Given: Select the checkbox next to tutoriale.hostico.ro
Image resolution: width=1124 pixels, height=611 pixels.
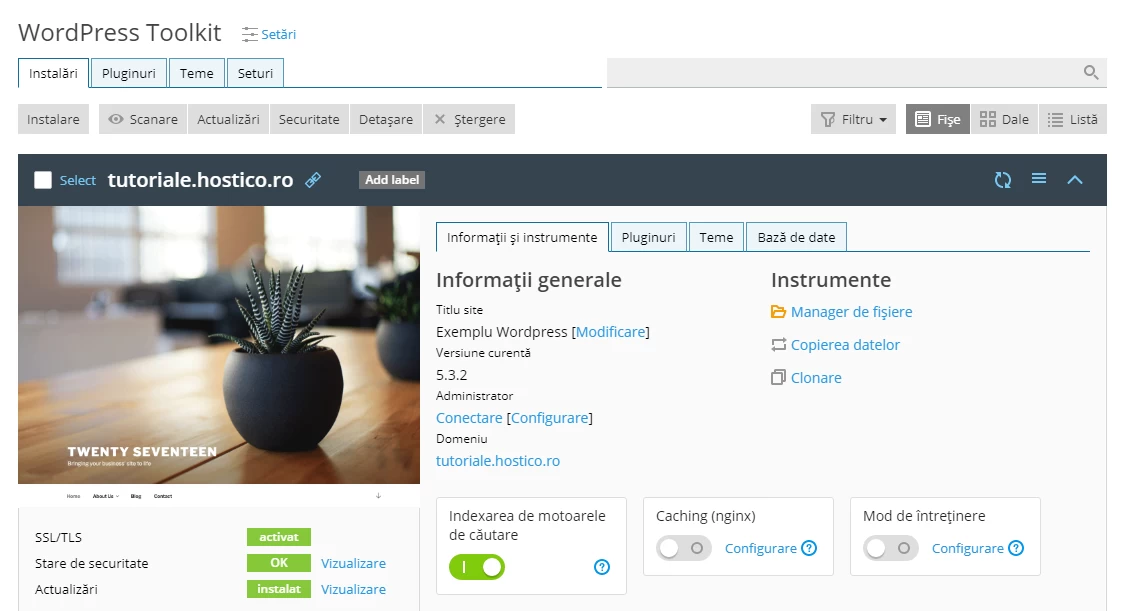Looking at the screenshot, I should click(x=40, y=180).
